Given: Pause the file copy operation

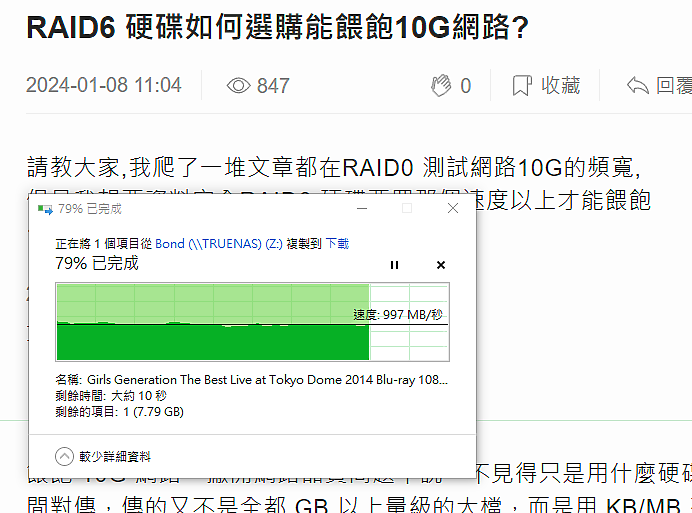Looking at the screenshot, I should (395, 265).
